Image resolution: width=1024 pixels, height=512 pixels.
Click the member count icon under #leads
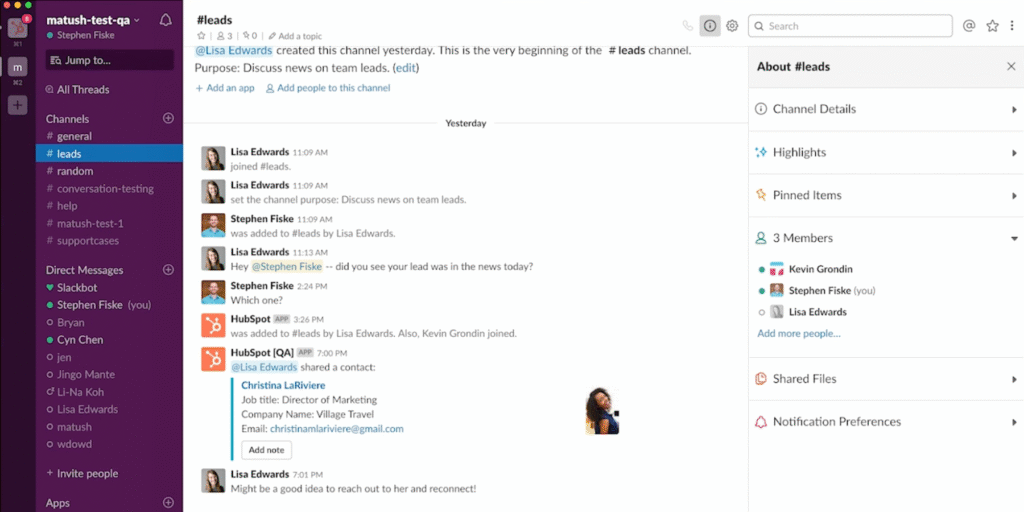click(224, 36)
